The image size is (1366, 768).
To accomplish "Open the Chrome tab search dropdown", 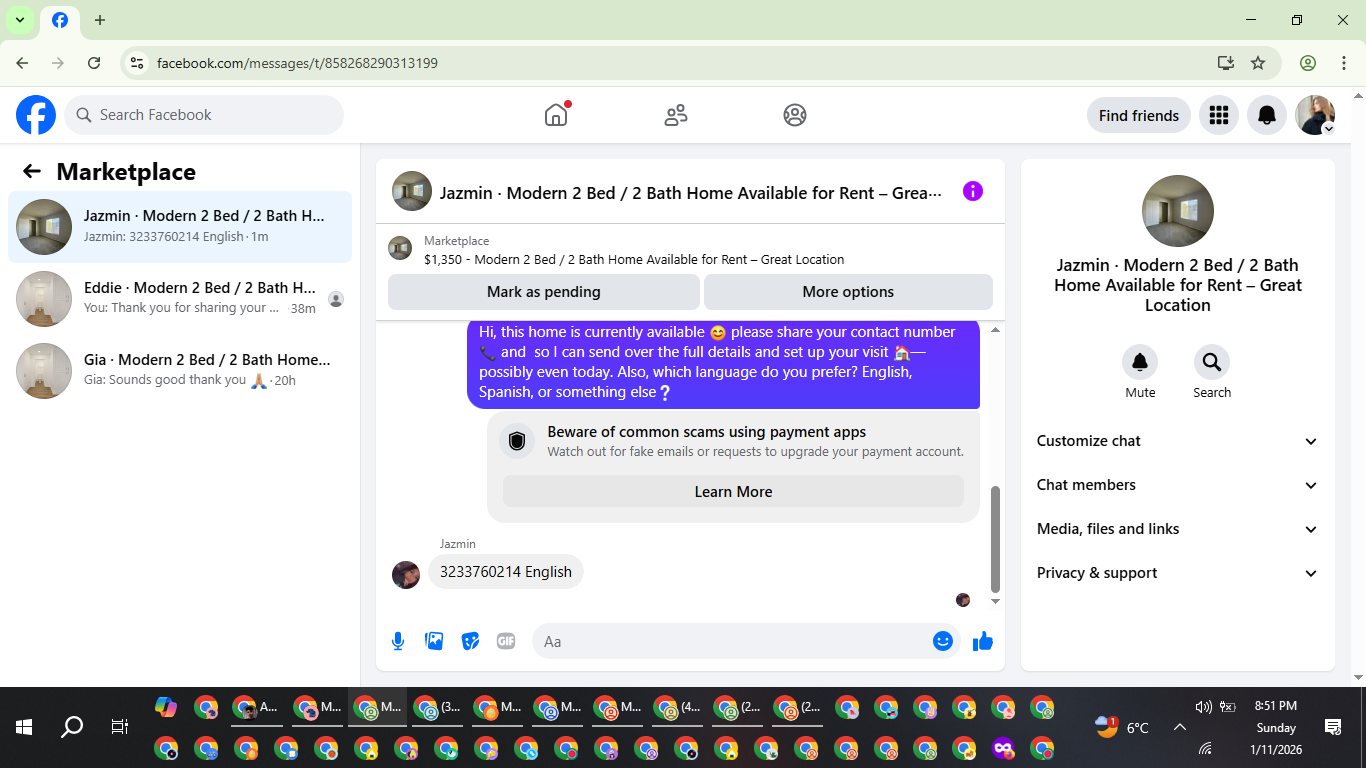I will [x=19, y=20].
